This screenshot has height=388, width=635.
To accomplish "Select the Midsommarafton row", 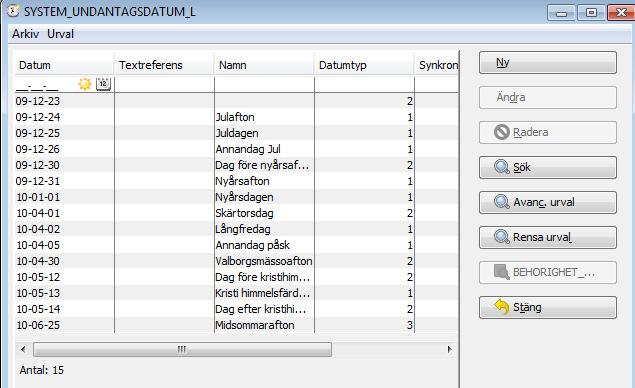I will coord(237,325).
